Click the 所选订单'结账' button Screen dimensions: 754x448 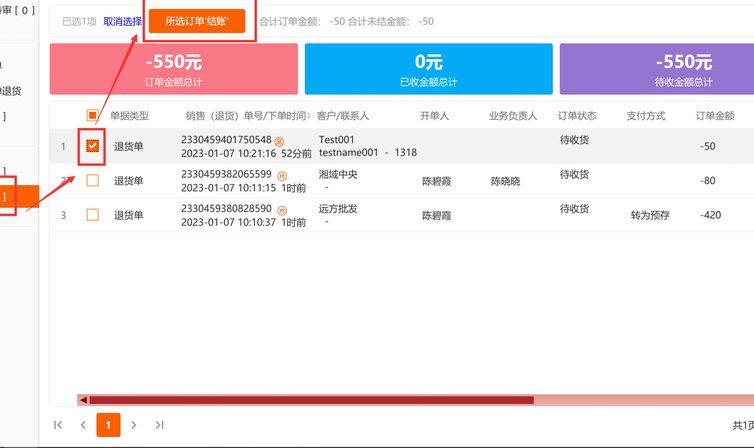pos(197,21)
